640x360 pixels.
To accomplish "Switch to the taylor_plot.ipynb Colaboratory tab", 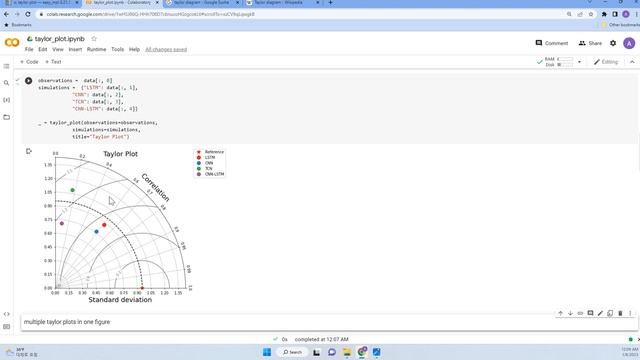I will click(x=122, y=3).
